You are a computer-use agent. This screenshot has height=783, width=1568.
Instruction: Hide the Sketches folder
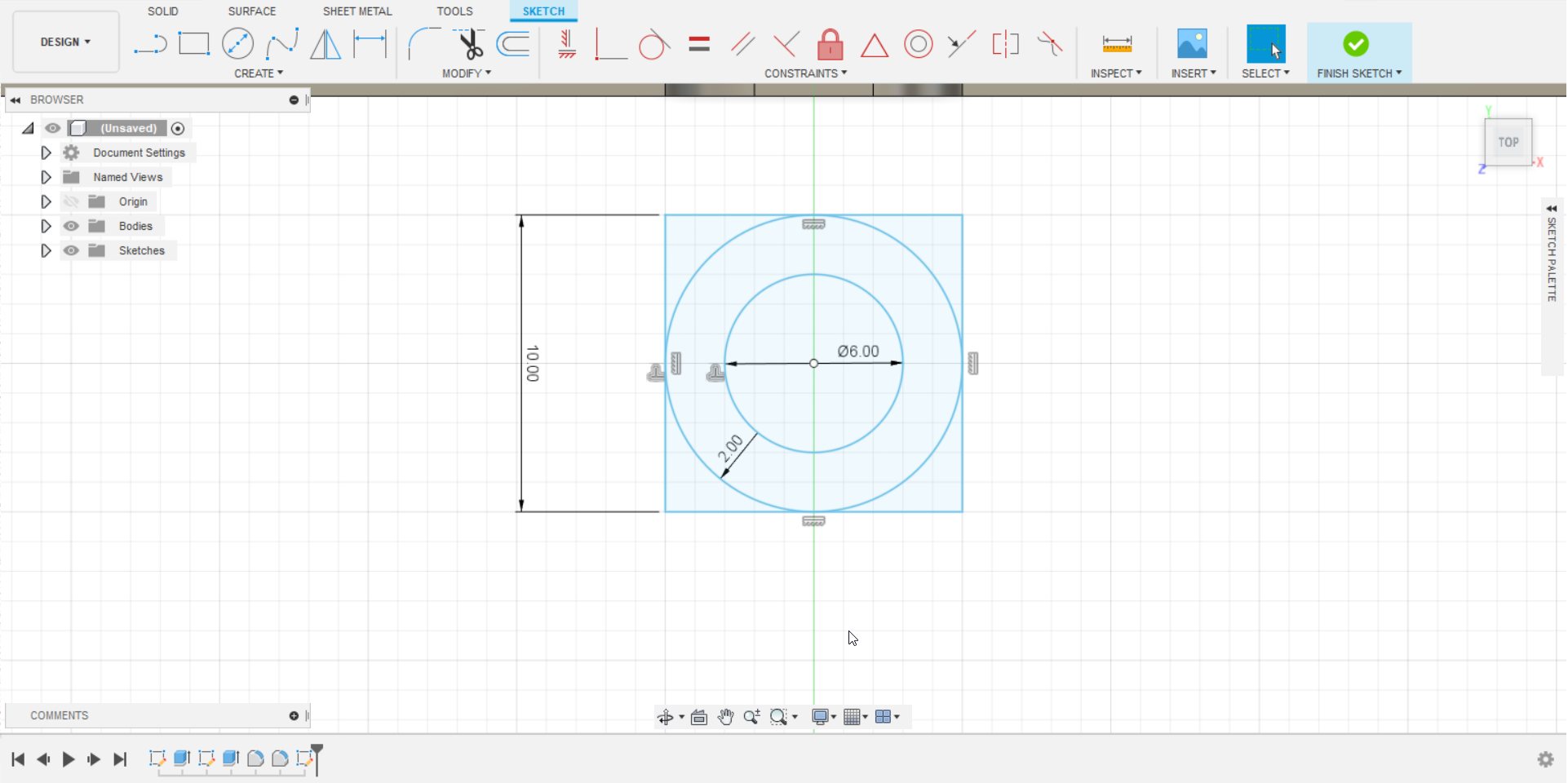tap(72, 250)
